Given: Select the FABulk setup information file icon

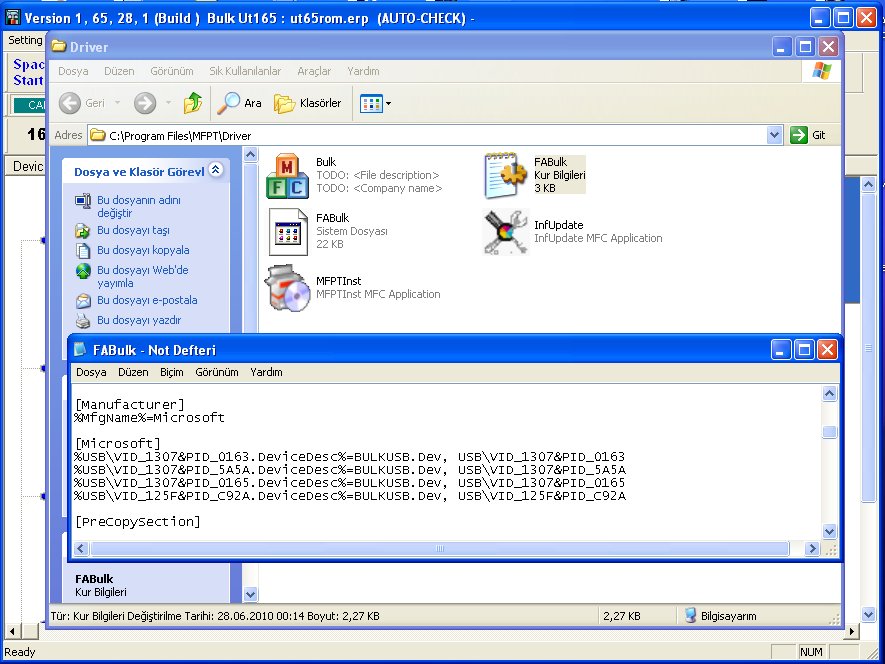Looking at the screenshot, I should pos(505,175).
